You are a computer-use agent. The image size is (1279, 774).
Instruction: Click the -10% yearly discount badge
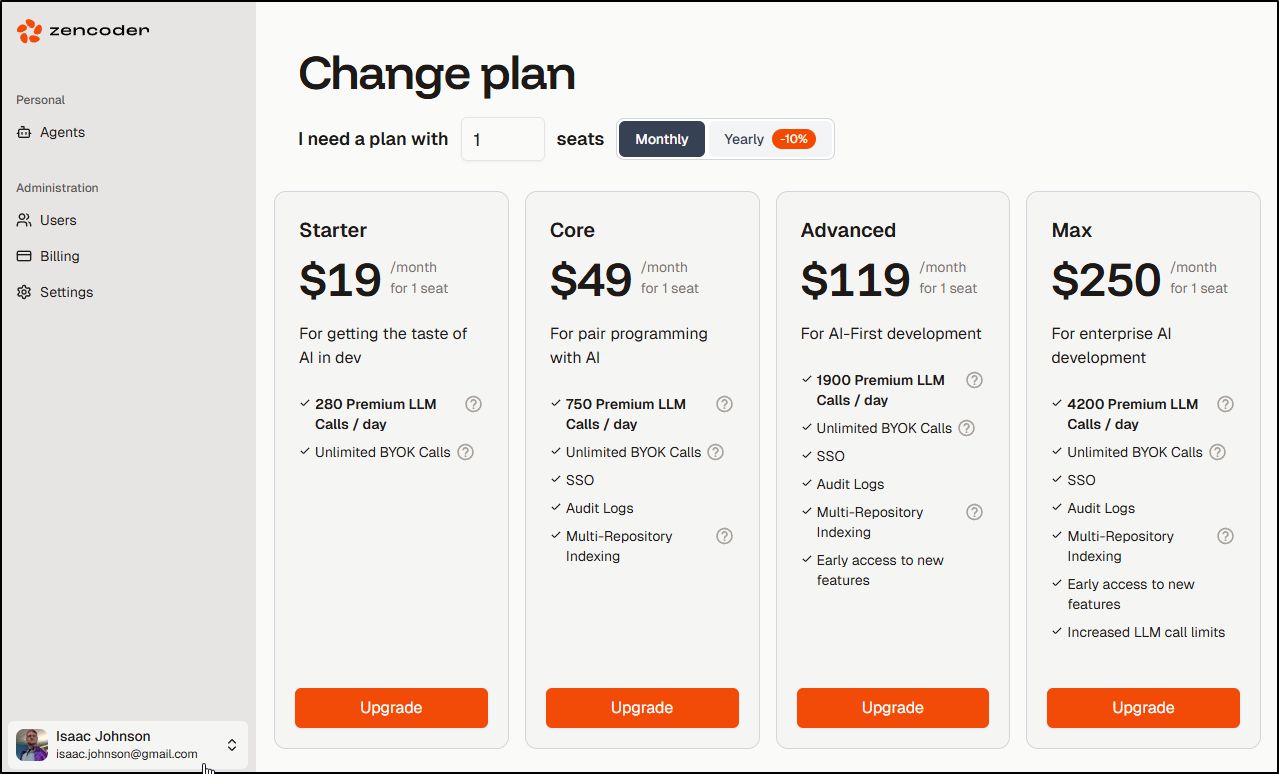[794, 139]
